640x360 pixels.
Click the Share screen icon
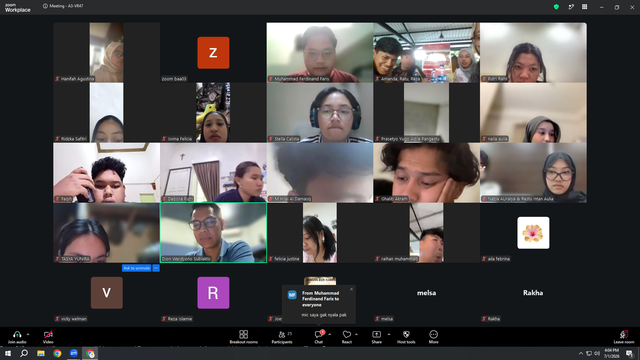click(376, 334)
